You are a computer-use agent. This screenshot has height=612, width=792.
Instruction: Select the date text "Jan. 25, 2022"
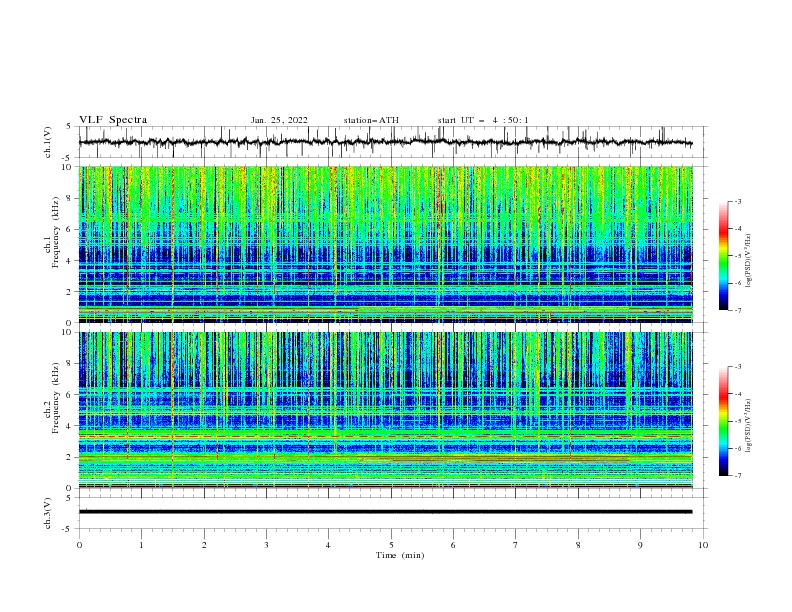click(279, 120)
